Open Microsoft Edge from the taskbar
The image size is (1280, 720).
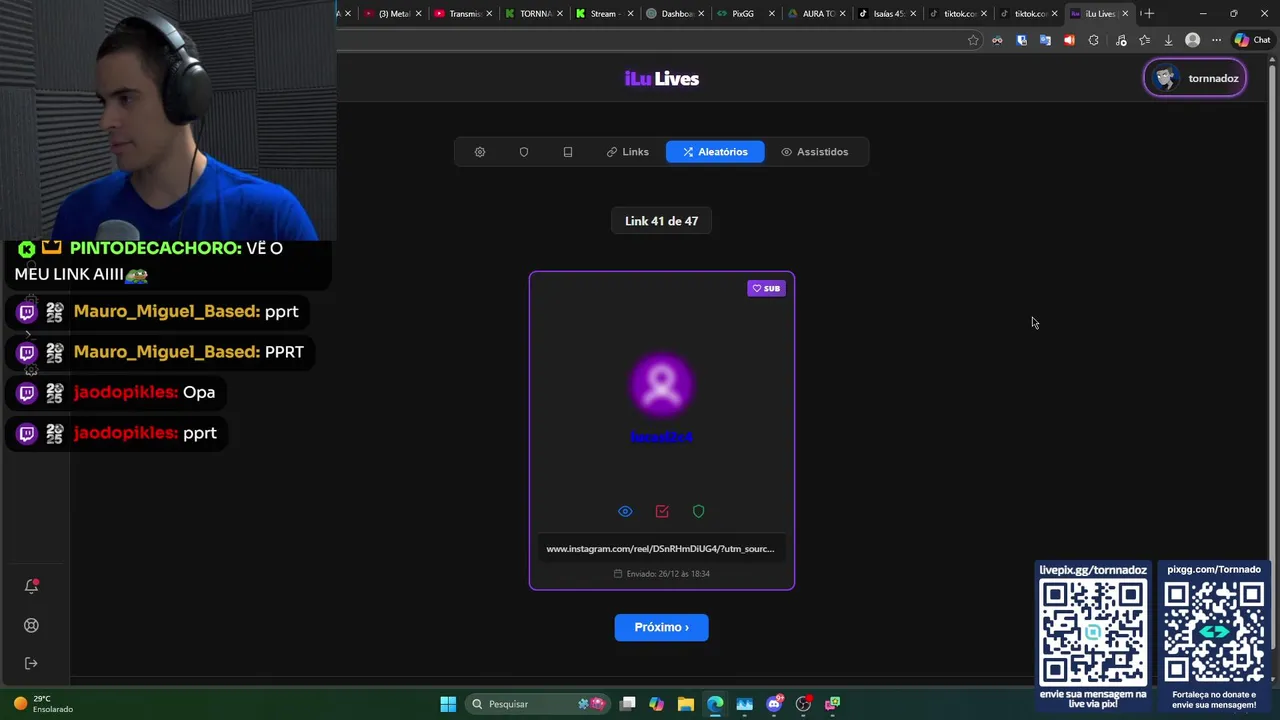click(x=715, y=704)
